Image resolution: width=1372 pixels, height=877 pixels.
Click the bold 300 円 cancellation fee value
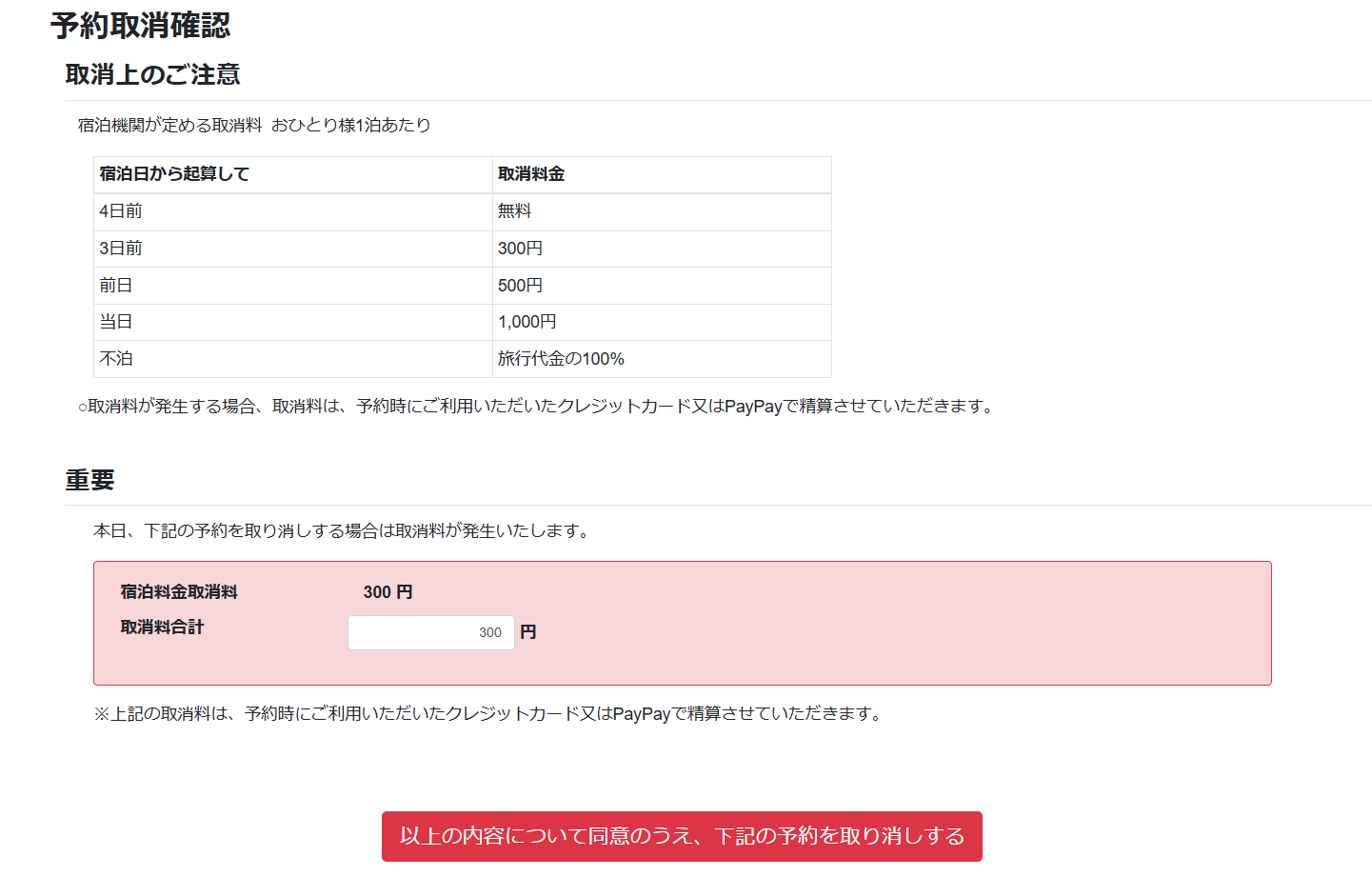[388, 592]
